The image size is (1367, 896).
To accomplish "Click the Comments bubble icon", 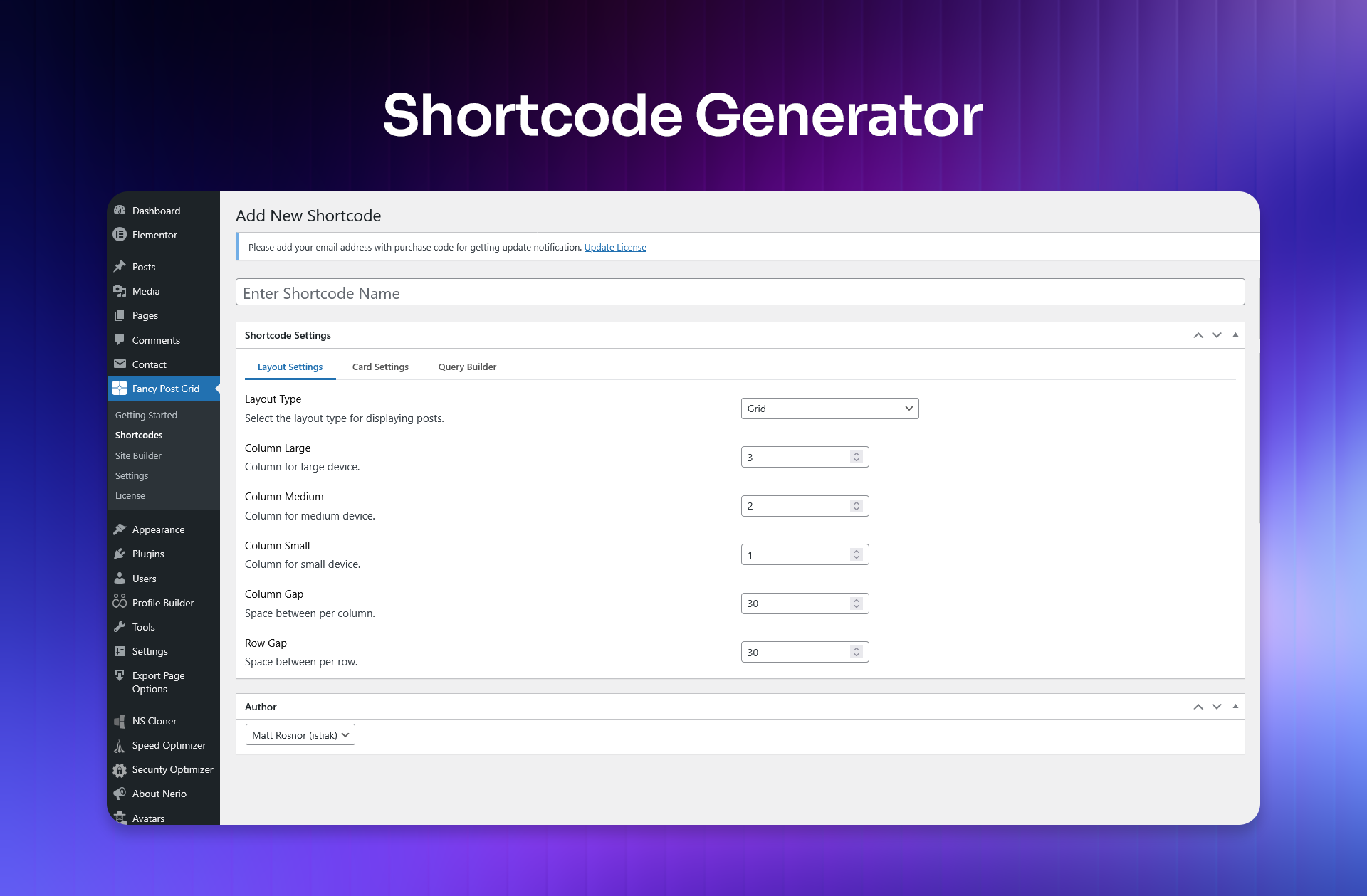I will [120, 339].
